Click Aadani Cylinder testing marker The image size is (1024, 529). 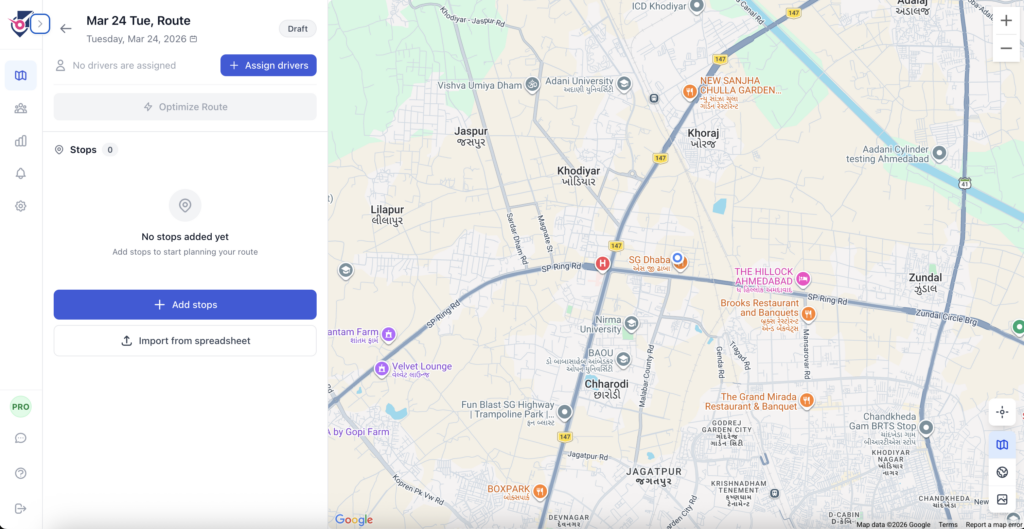tap(940, 153)
